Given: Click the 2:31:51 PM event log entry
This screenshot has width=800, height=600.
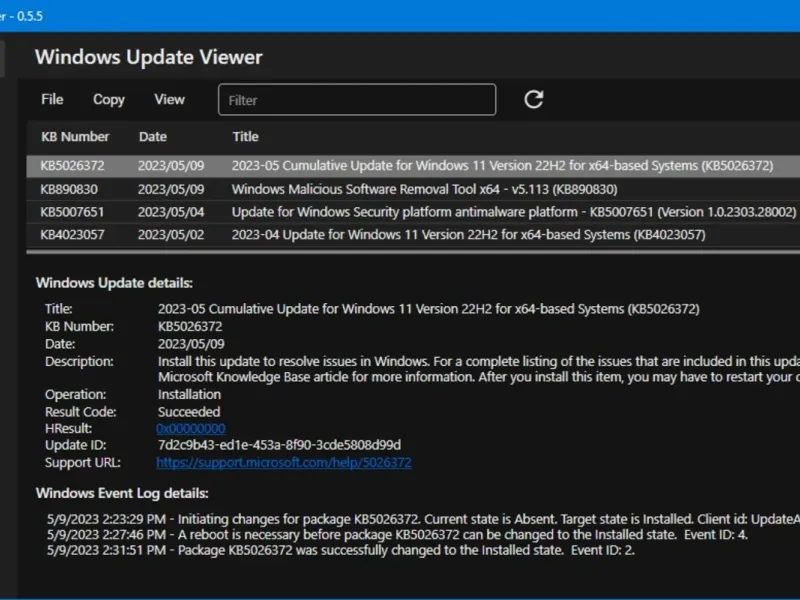Looking at the screenshot, I should coord(341,551).
